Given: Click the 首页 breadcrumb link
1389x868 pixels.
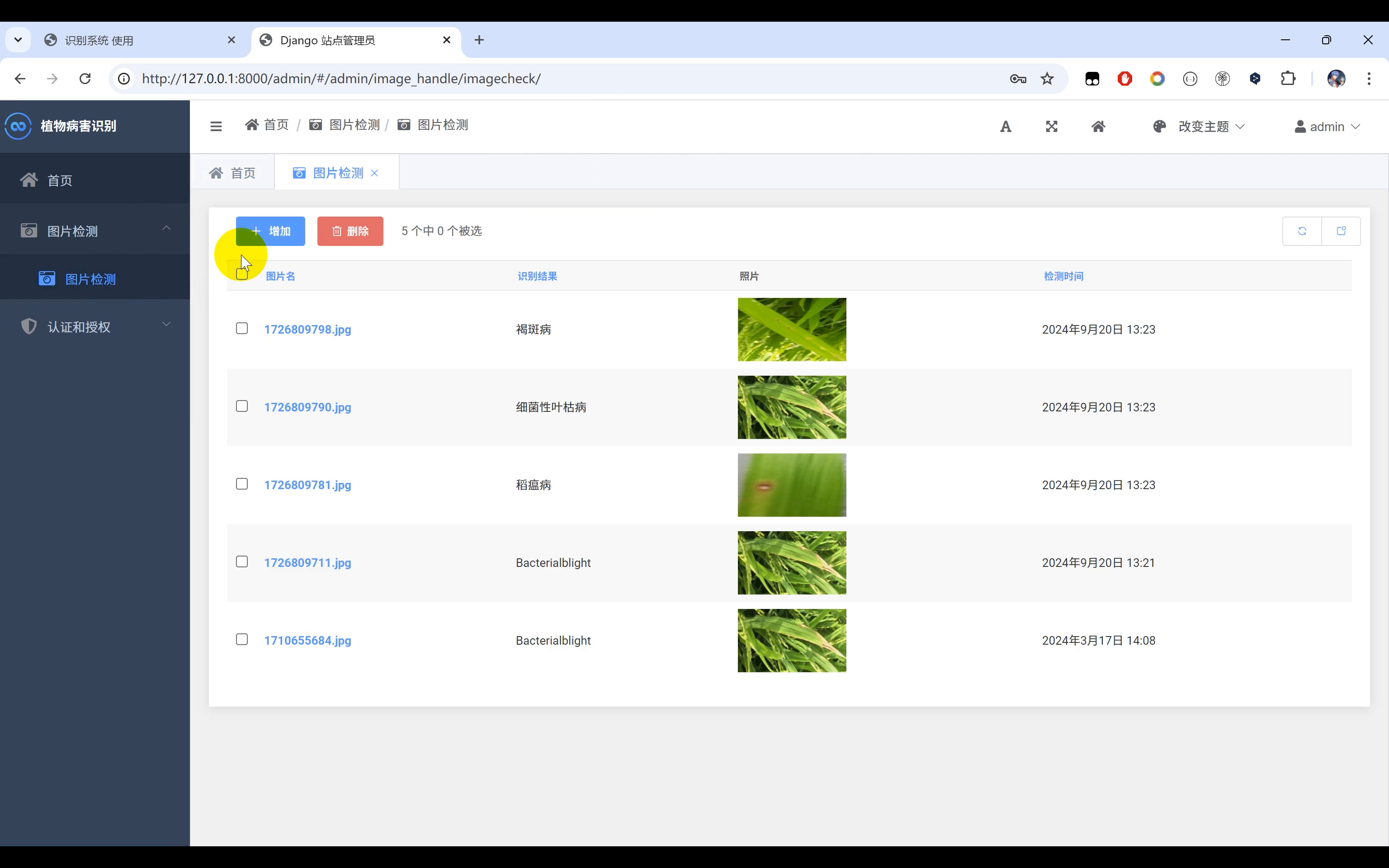Looking at the screenshot, I should tap(267, 125).
